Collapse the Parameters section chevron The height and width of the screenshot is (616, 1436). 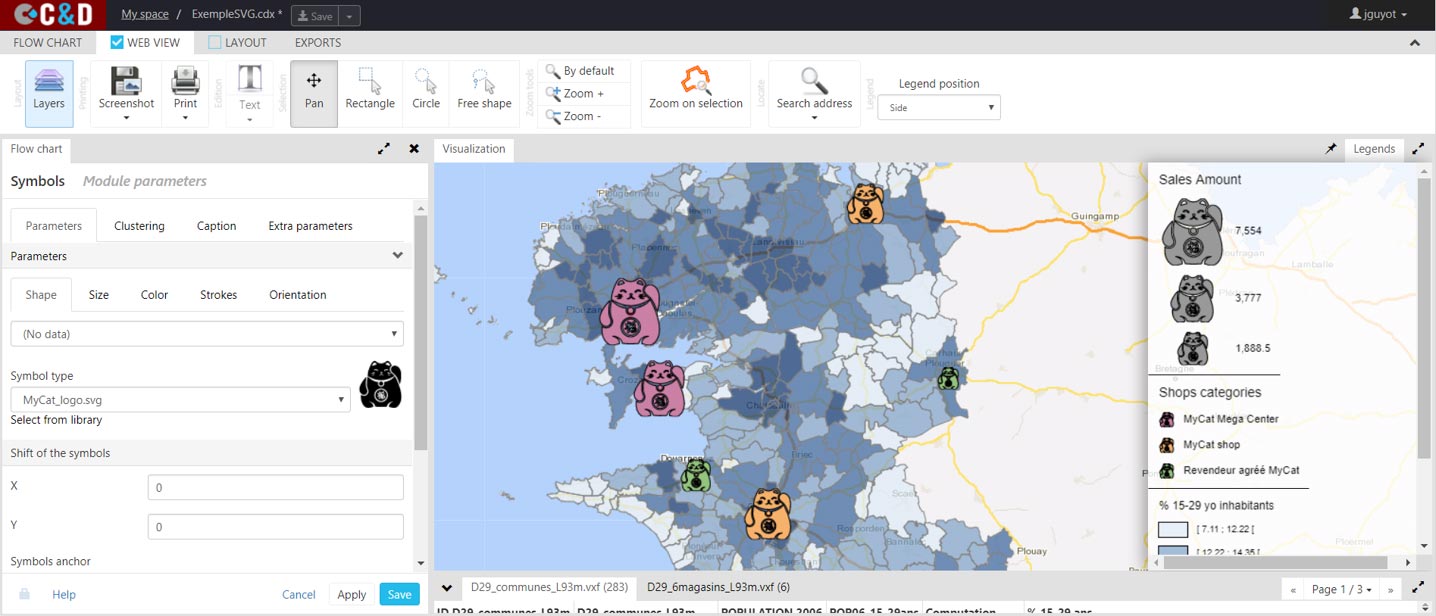coord(397,256)
